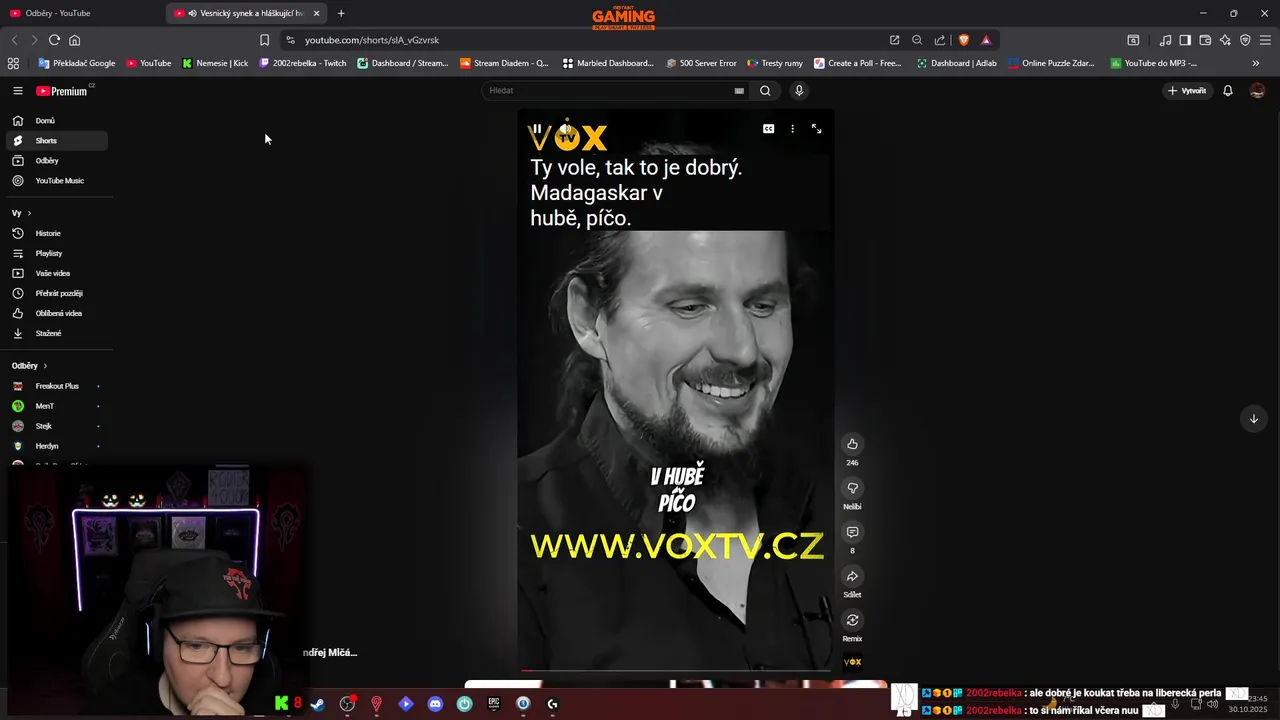Open MenT channel subscription
The height and width of the screenshot is (720, 1280).
pyautogui.click(x=55, y=406)
